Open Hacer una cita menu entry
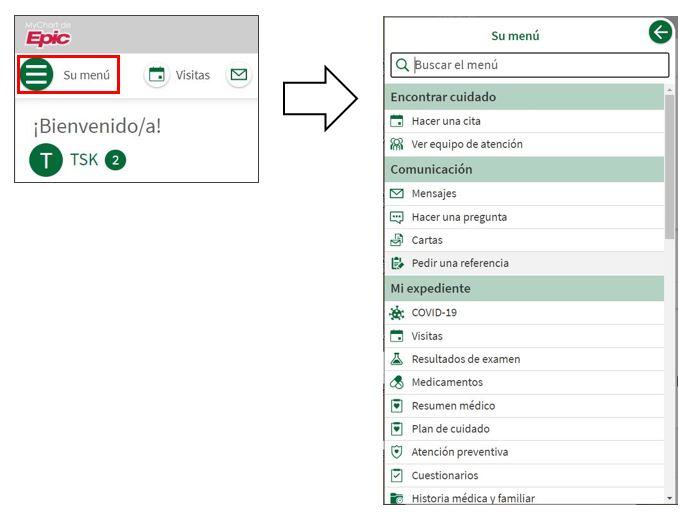 tap(524, 121)
